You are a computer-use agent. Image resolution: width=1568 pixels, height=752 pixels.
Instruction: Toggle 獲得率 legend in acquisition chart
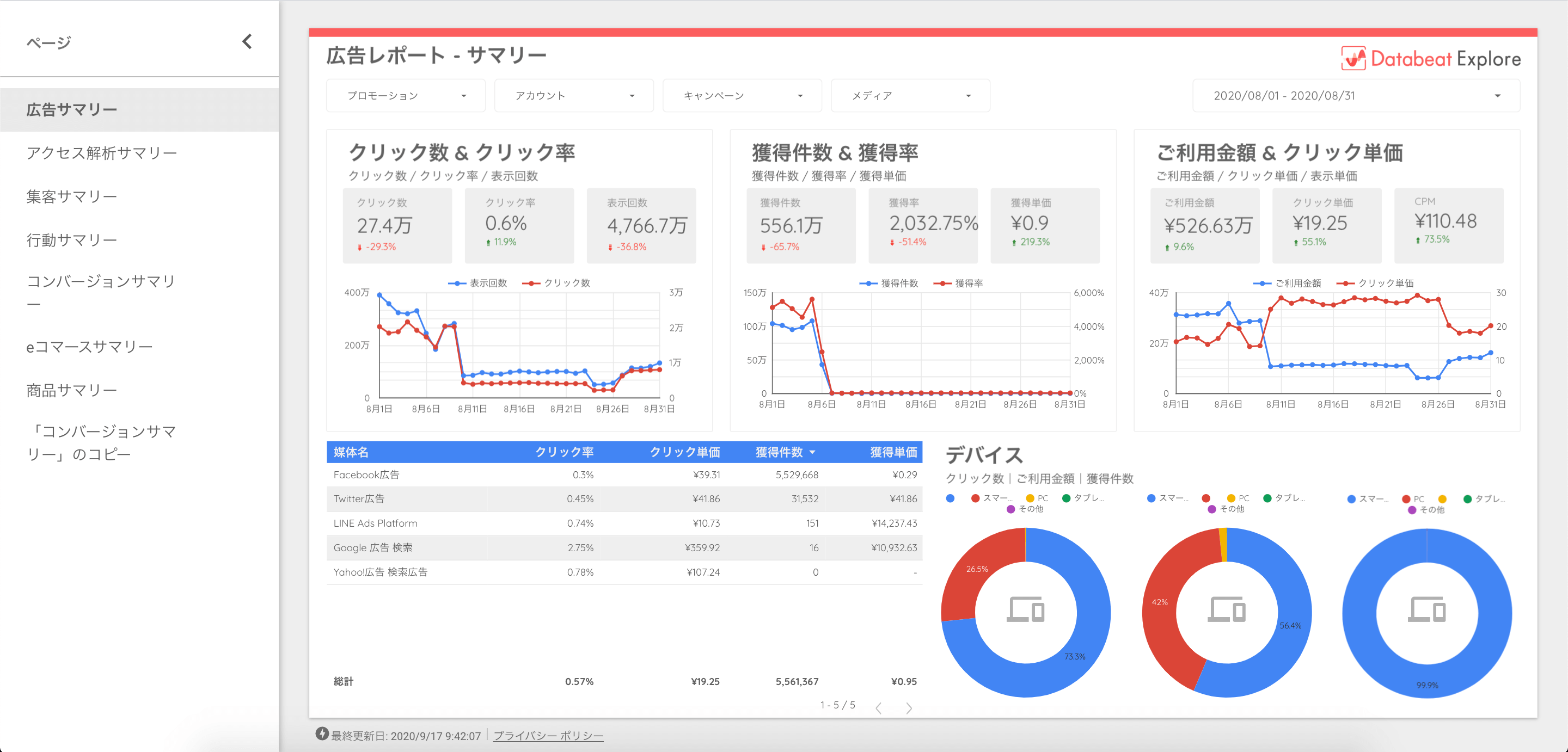click(x=959, y=283)
